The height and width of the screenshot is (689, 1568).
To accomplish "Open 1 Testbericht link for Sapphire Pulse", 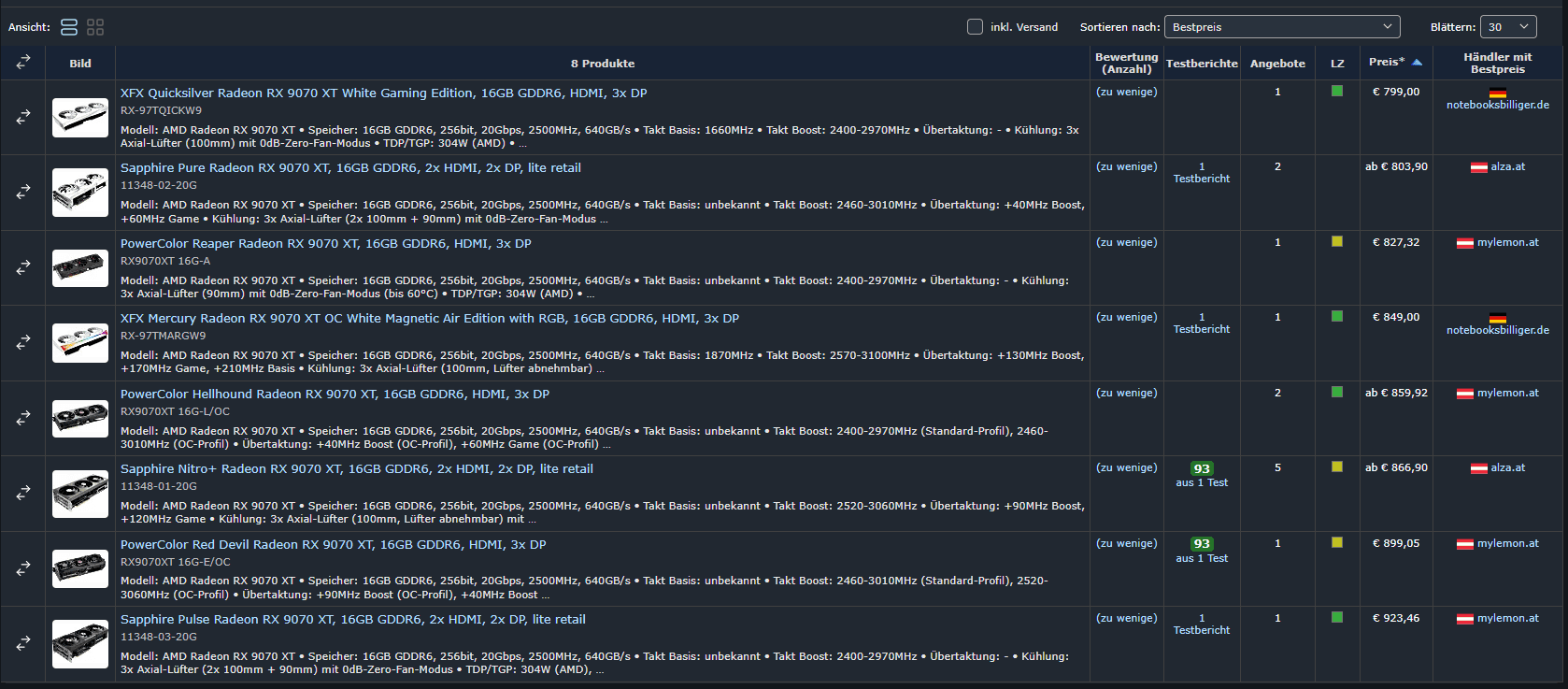I will (x=1202, y=624).
